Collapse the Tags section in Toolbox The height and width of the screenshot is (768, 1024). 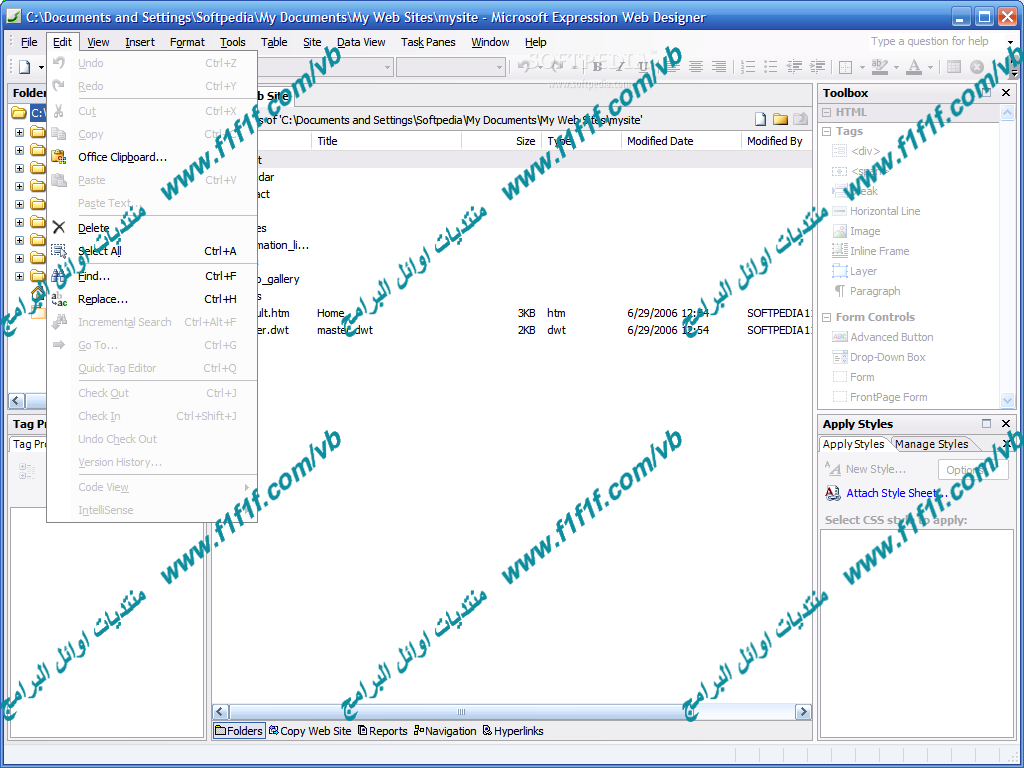click(x=827, y=131)
